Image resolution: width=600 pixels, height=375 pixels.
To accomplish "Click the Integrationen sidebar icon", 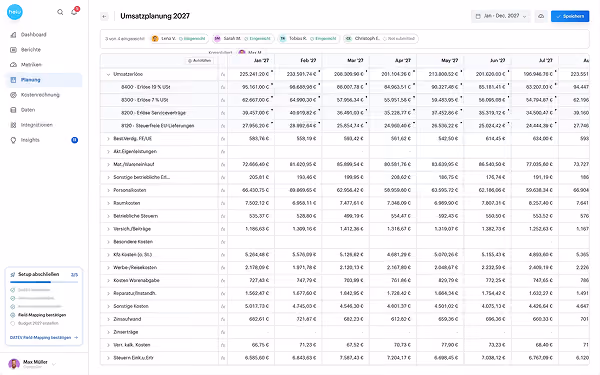I will click(13, 125).
